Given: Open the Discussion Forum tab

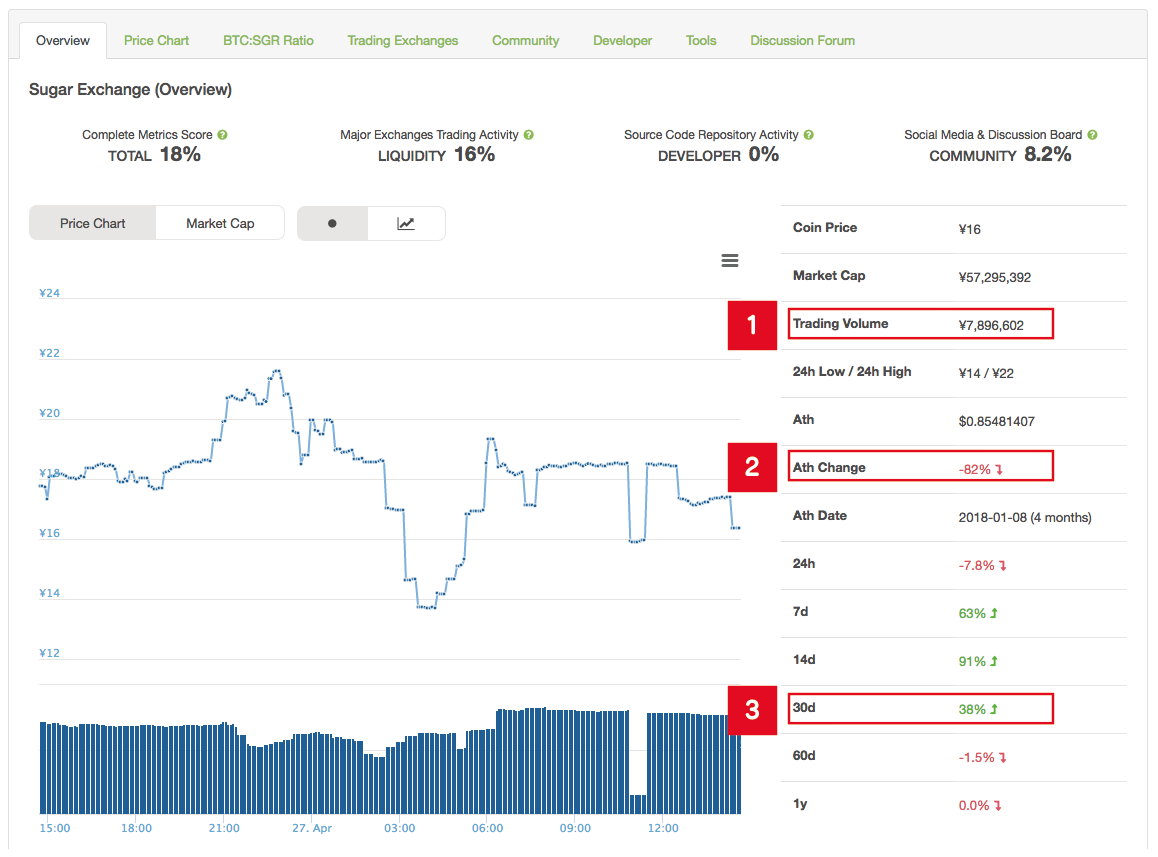Looking at the screenshot, I should (x=802, y=40).
